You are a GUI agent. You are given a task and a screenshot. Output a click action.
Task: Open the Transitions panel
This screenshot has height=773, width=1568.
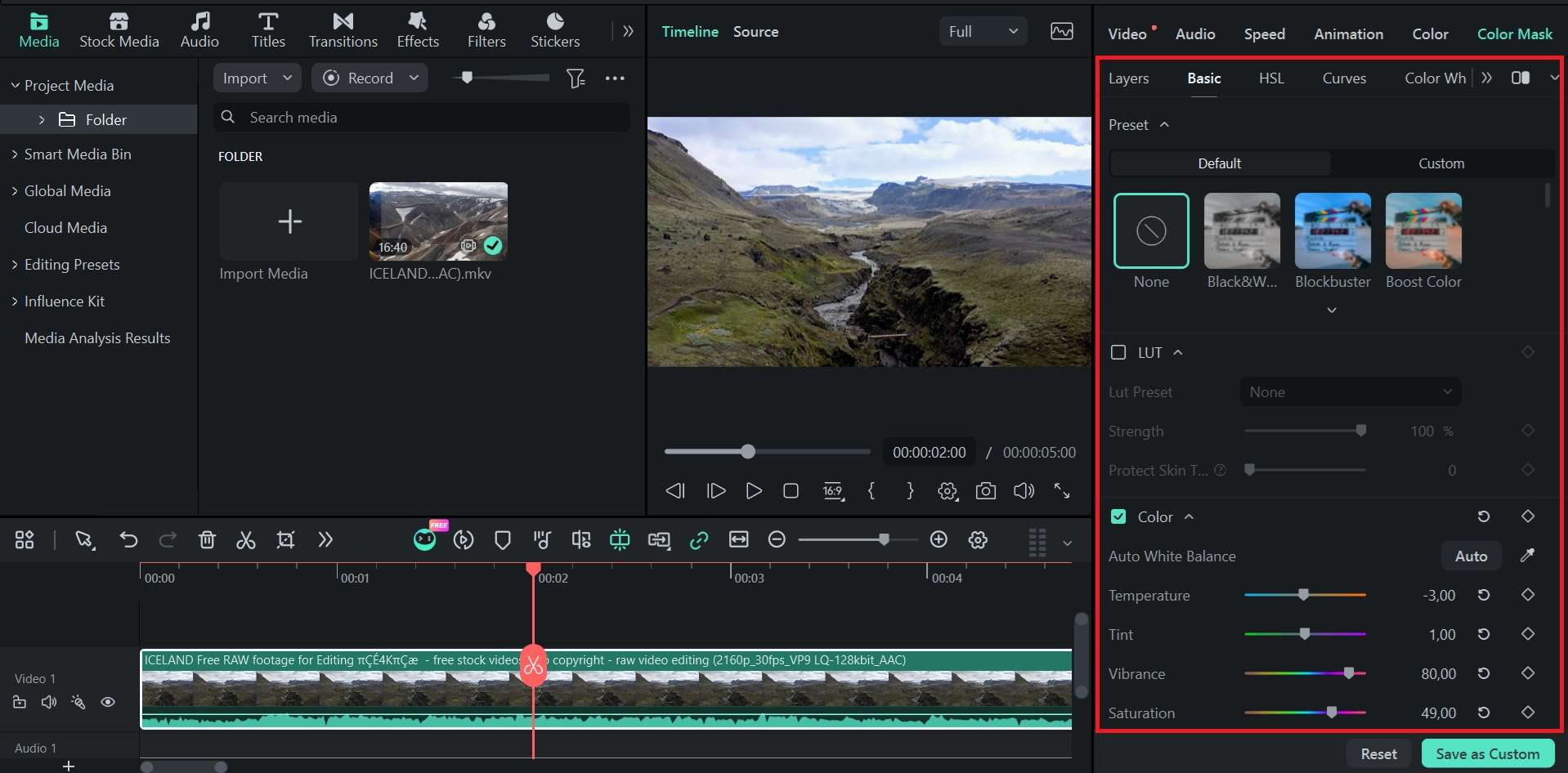[x=343, y=31]
